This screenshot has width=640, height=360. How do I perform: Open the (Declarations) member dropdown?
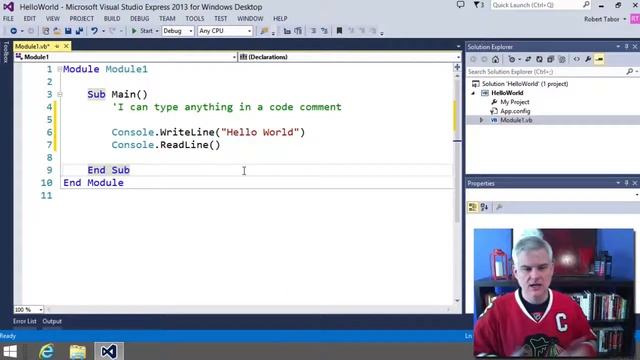[x=350, y=57]
